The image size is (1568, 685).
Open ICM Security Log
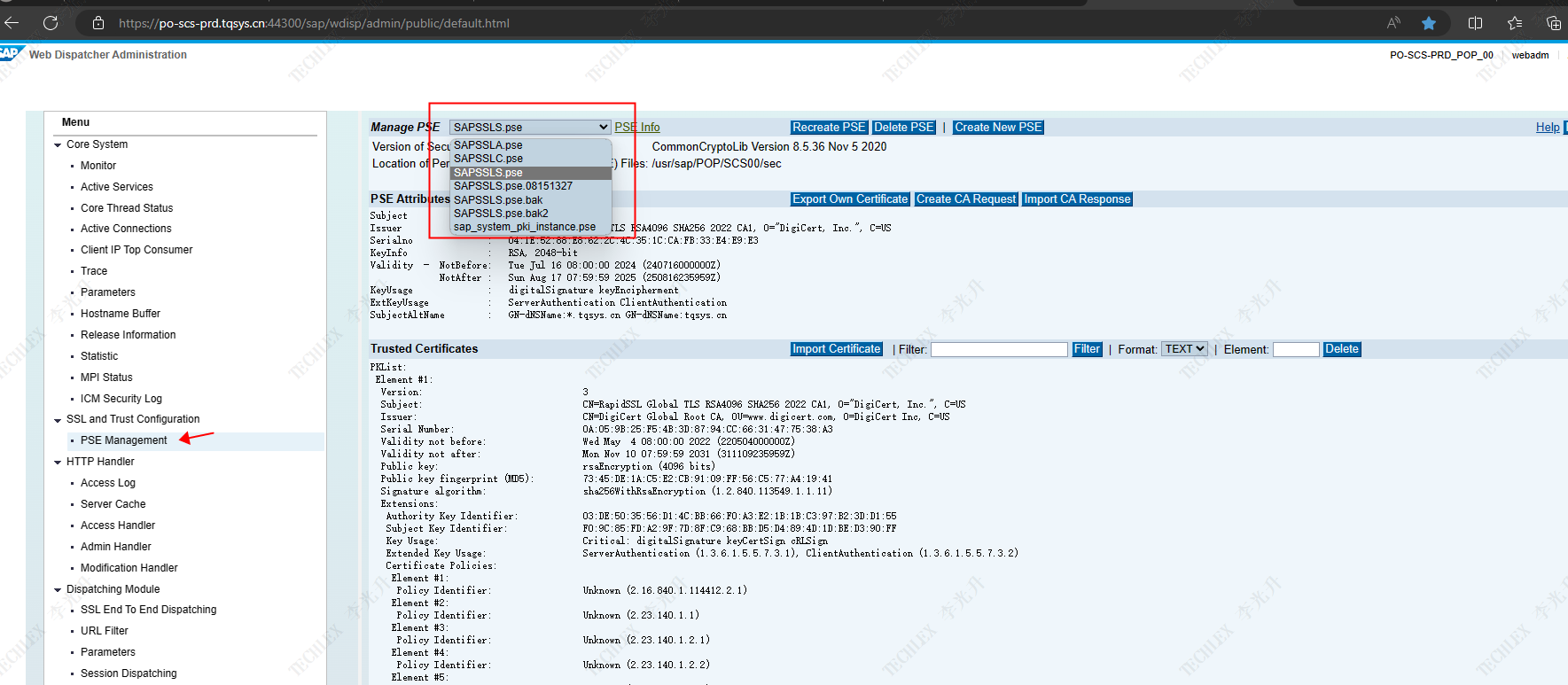pos(121,399)
